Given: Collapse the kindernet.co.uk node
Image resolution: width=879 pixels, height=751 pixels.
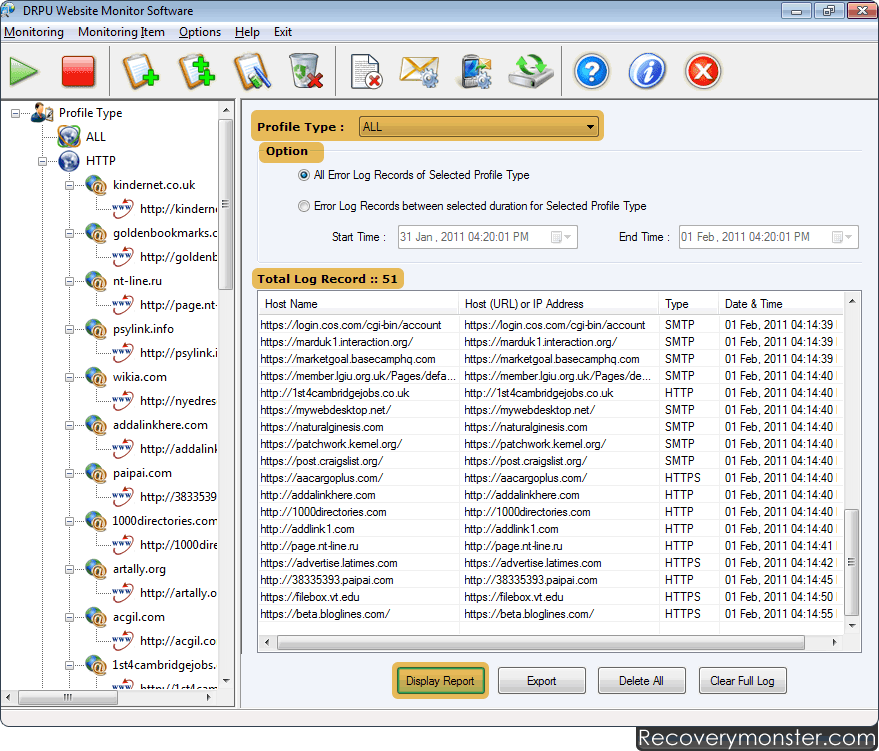Looking at the screenshot, I should click(x=69, y=186).
